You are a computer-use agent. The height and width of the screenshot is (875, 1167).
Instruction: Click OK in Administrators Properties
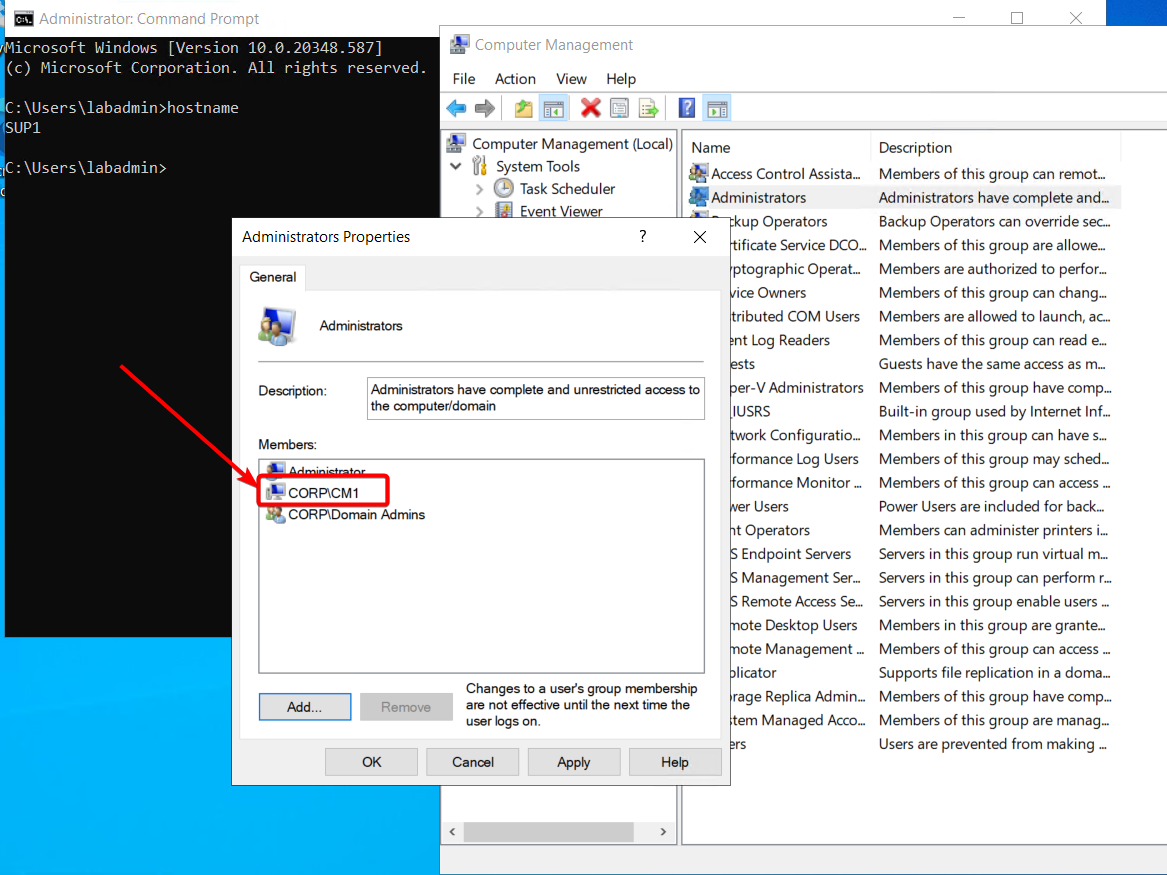point(371,762)
